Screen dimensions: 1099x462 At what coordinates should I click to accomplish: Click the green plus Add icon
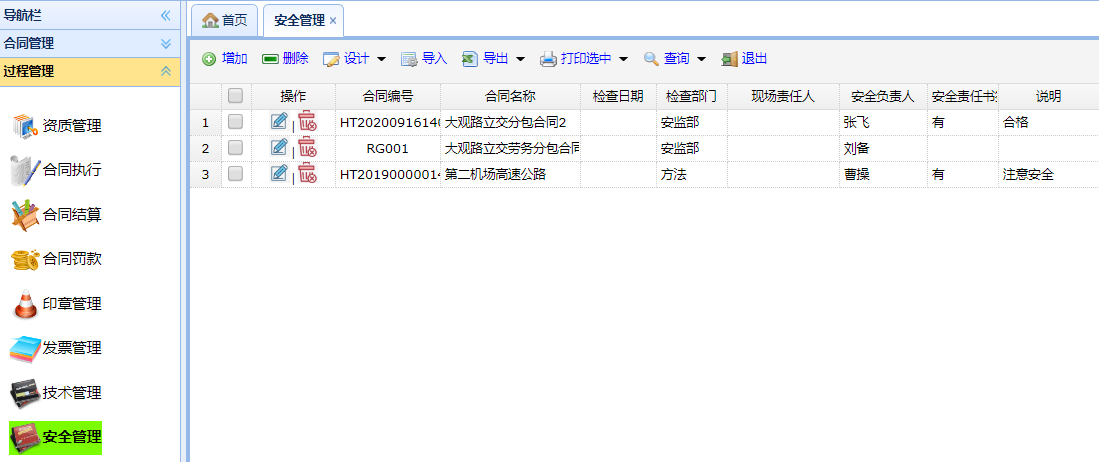(x=209, y=59)
